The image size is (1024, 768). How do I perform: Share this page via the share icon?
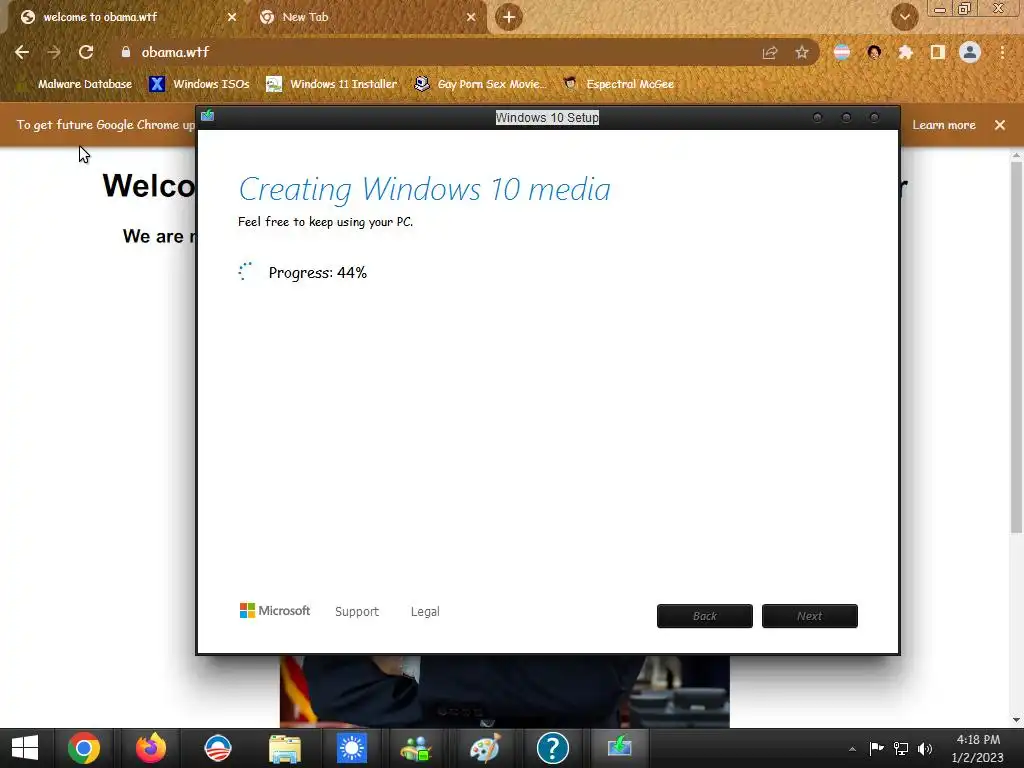pos(770,53)
